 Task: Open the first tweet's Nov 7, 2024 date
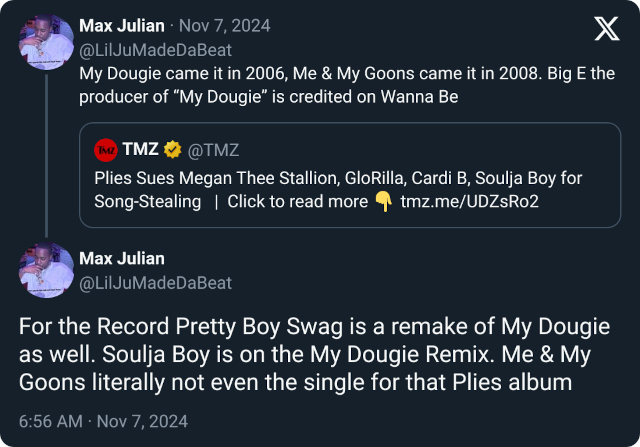pos(227,25)
